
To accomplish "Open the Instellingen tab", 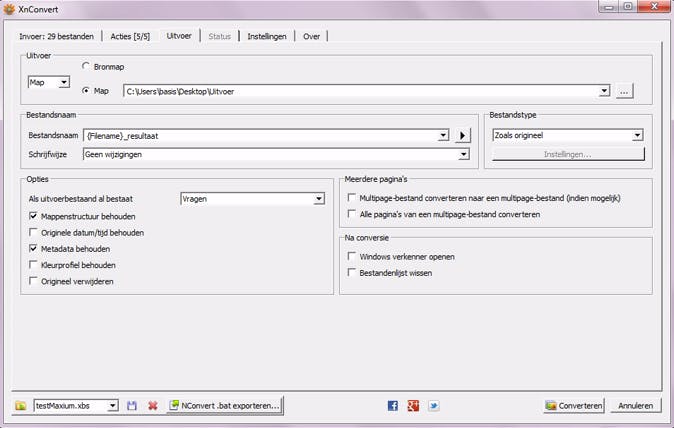I will coord(267,37).
